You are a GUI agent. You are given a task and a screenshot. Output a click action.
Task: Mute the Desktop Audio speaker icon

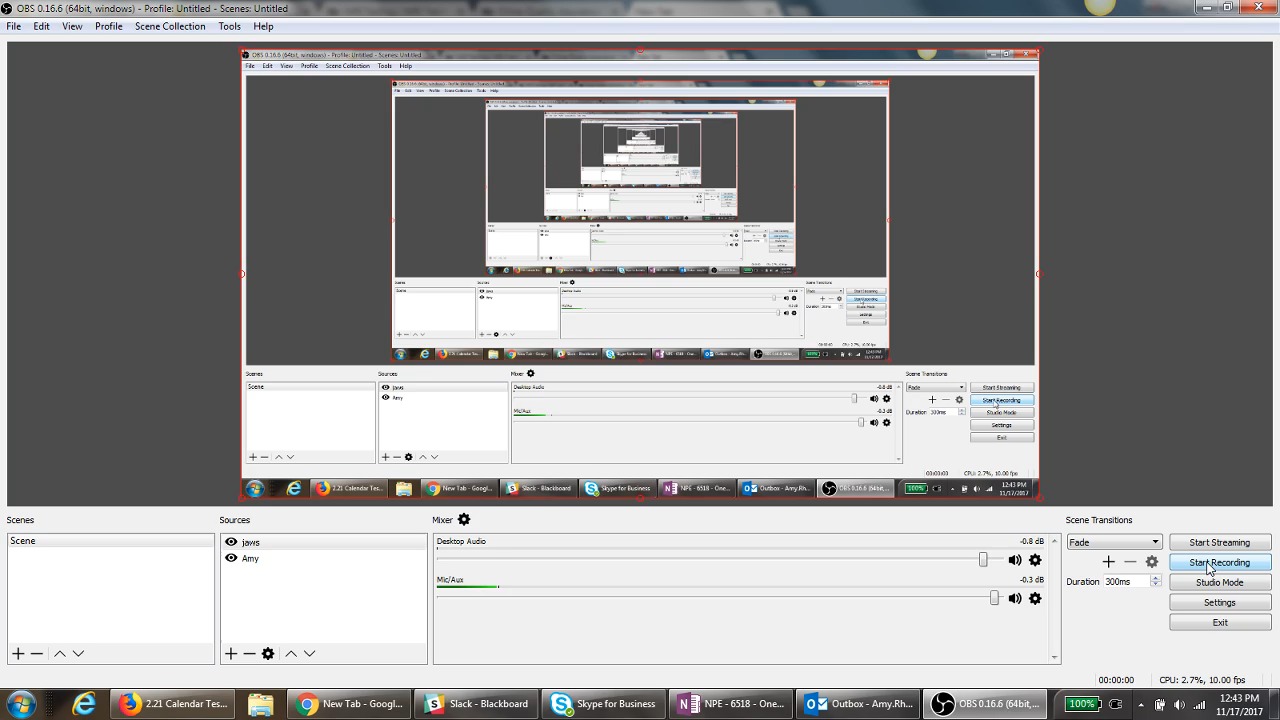[1015, 561]
